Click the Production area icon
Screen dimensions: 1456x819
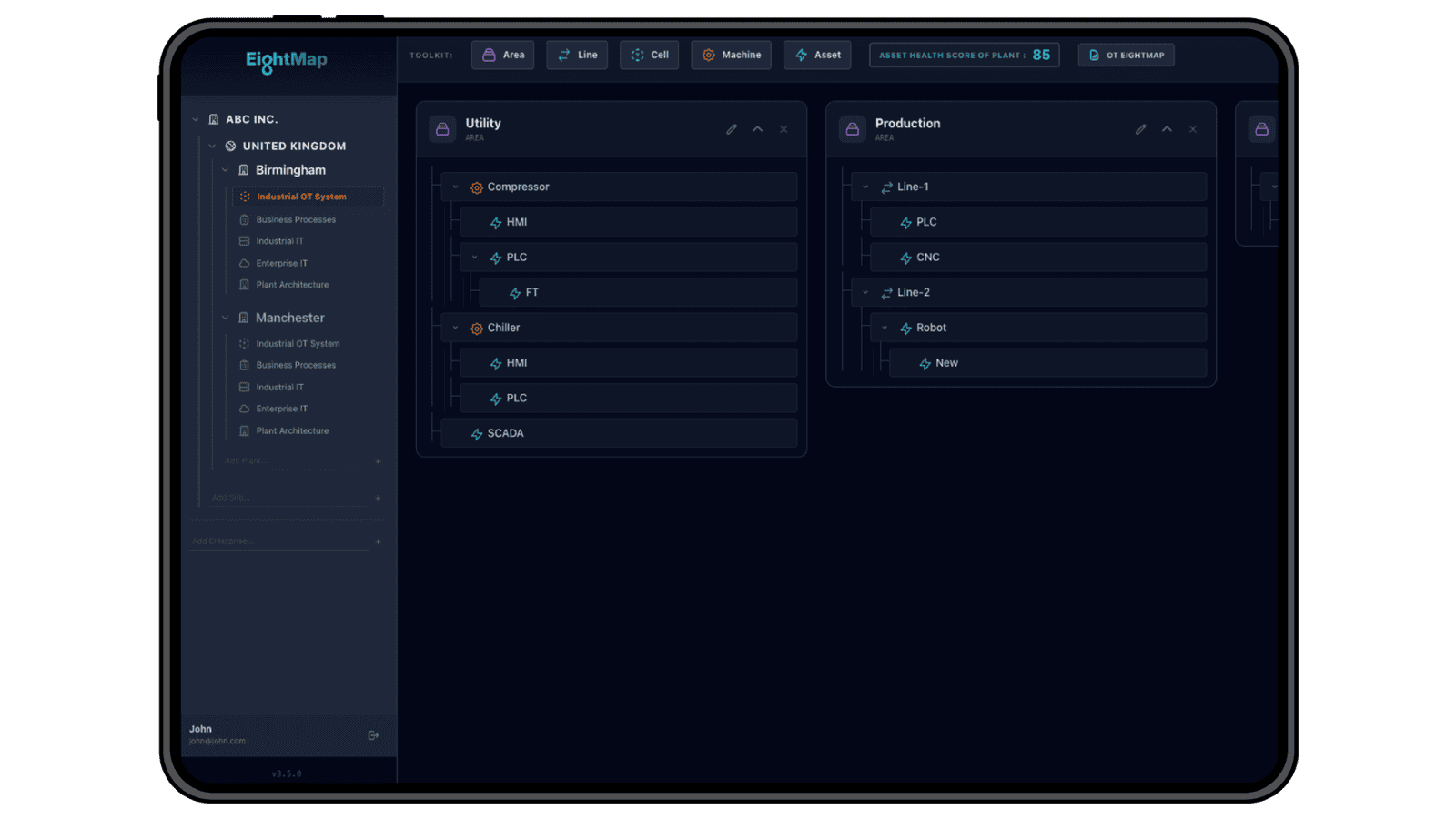(x=852, y=129)
